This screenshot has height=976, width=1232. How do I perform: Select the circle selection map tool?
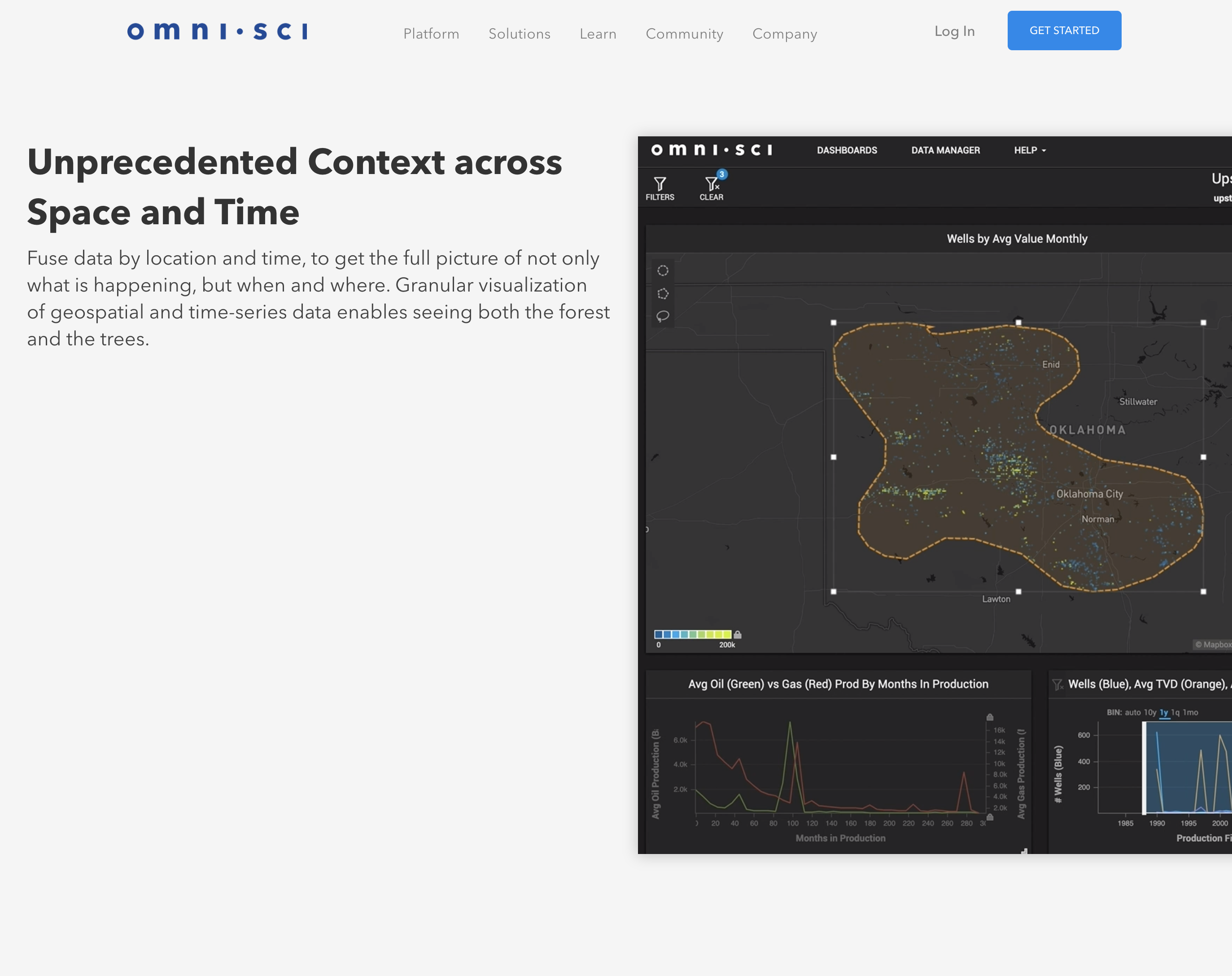(663, 270)
